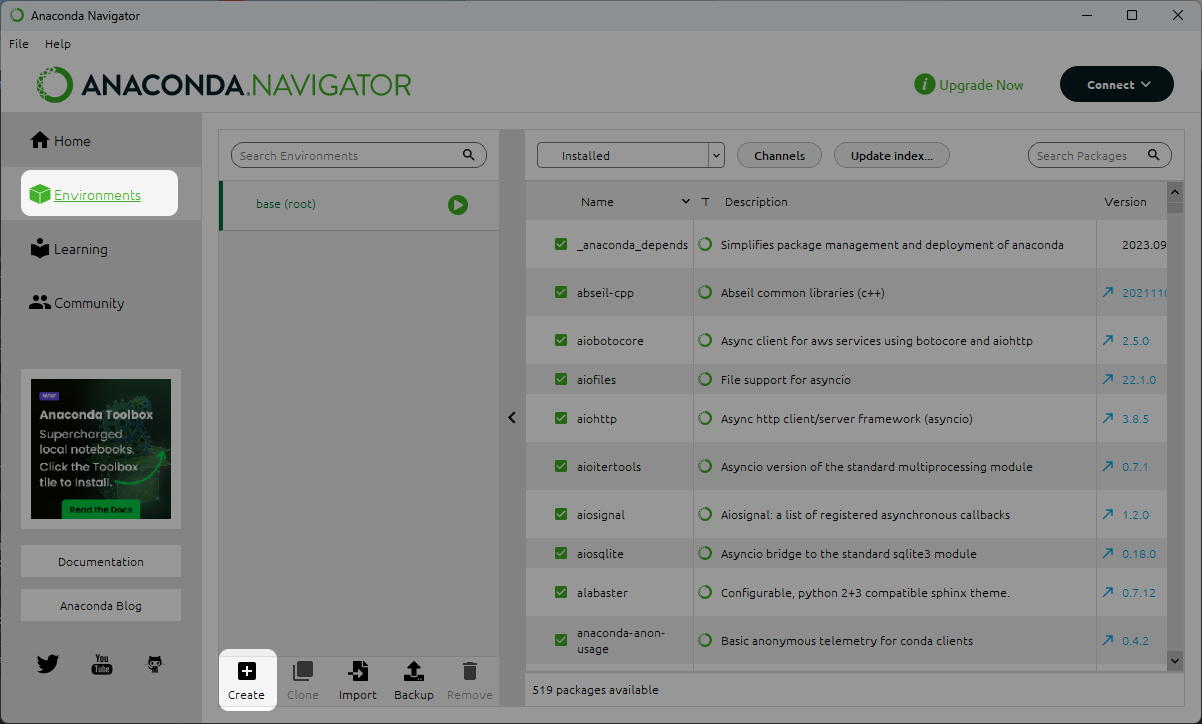
Task: Click the Update index... button
Action: pyautogui.click(x=891, y=155)
